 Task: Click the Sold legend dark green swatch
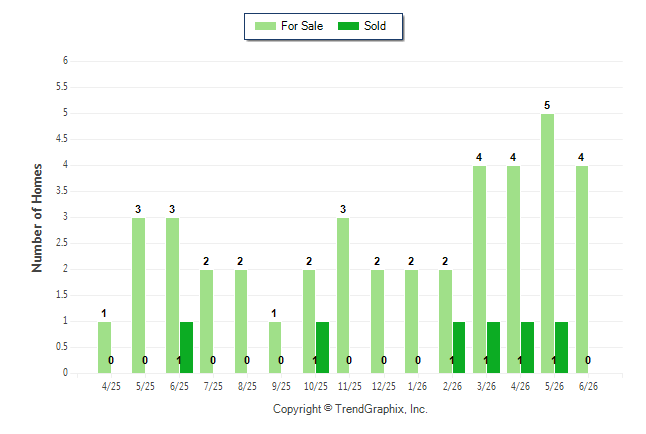[x=348, y=26]
